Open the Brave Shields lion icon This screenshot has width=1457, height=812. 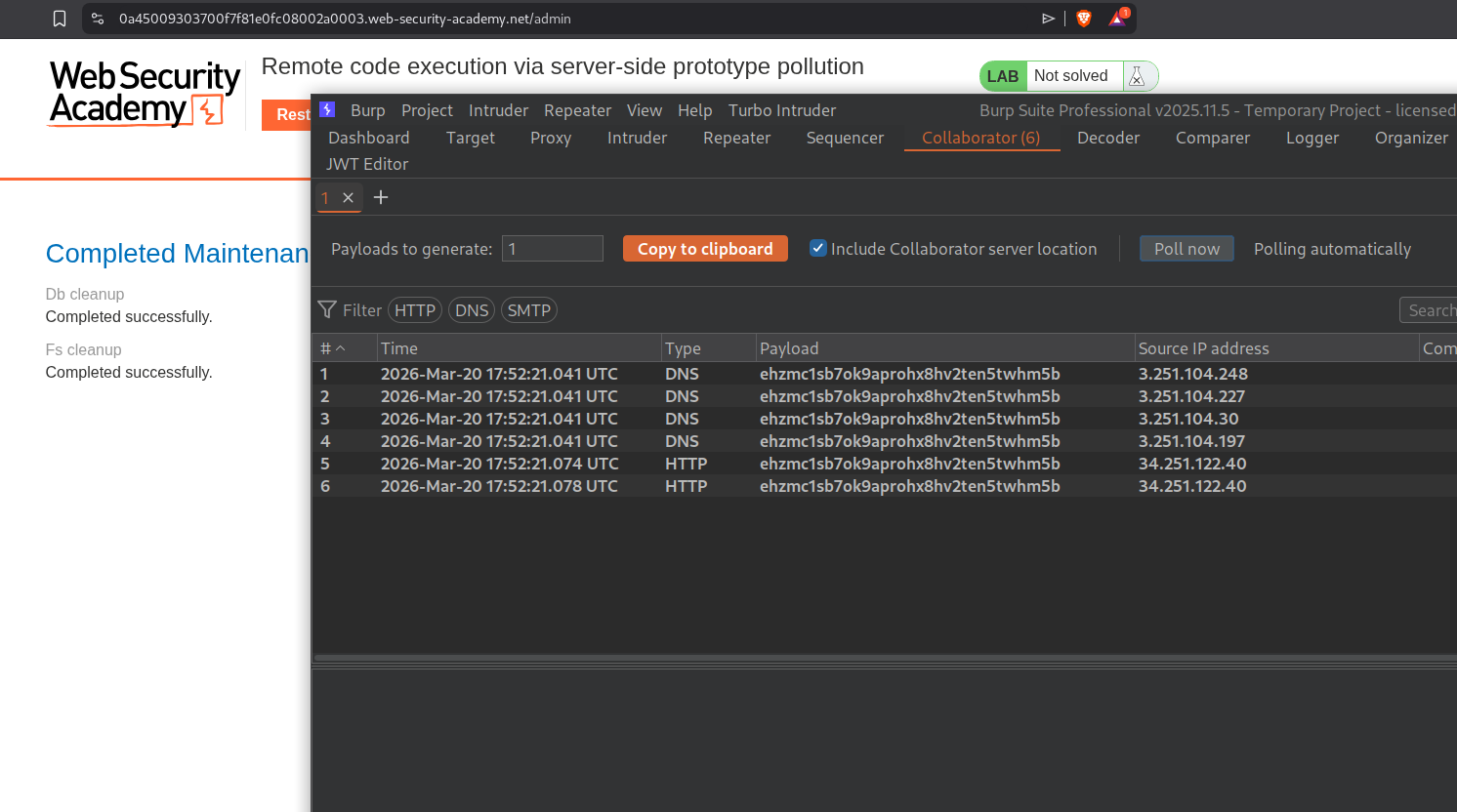[1084, 19]
